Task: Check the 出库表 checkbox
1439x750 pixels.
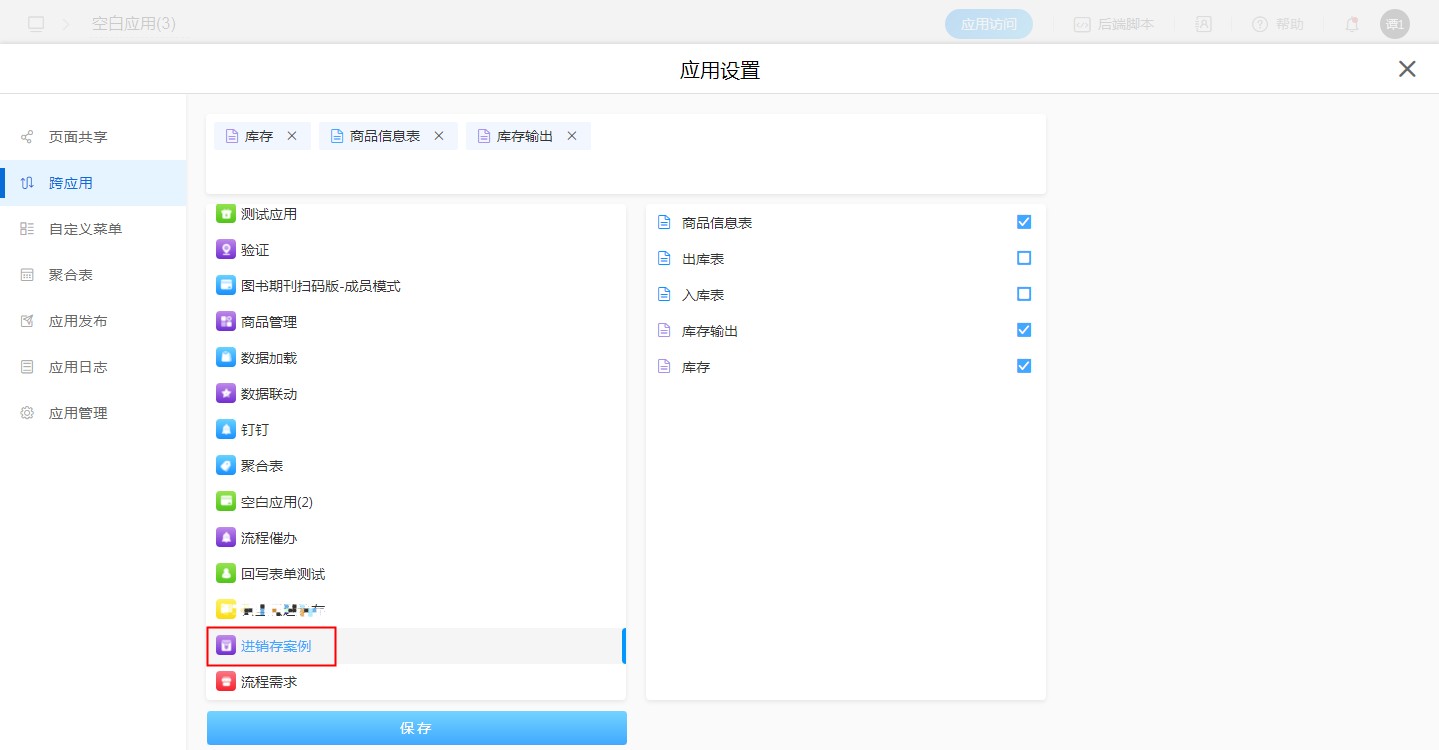Action: pyautogui.click(x=1023, y=258)
